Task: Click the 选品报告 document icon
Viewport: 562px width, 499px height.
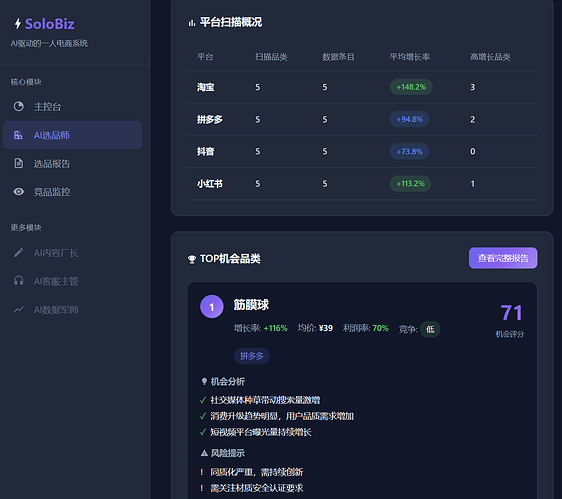Action: [x=19, y=163]
